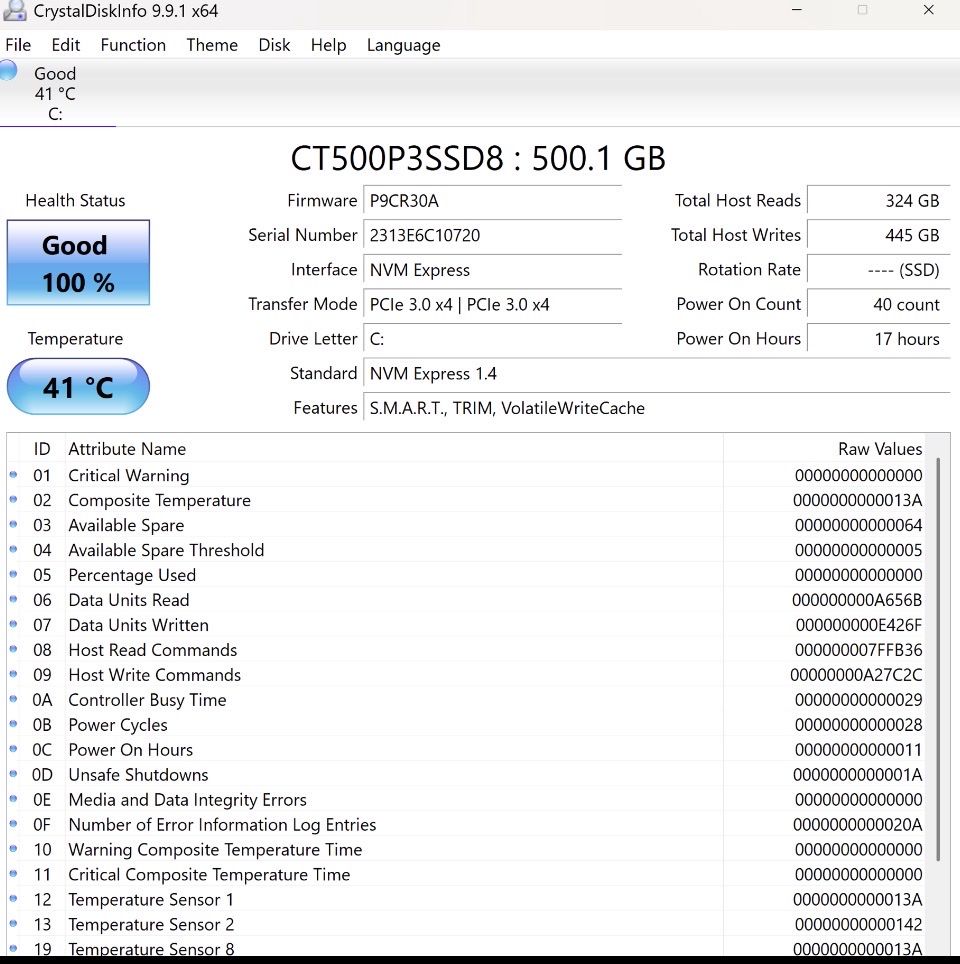Click the status dot beside Controller Busy Time
Screen dimensions: 960x964
point(13,699)
